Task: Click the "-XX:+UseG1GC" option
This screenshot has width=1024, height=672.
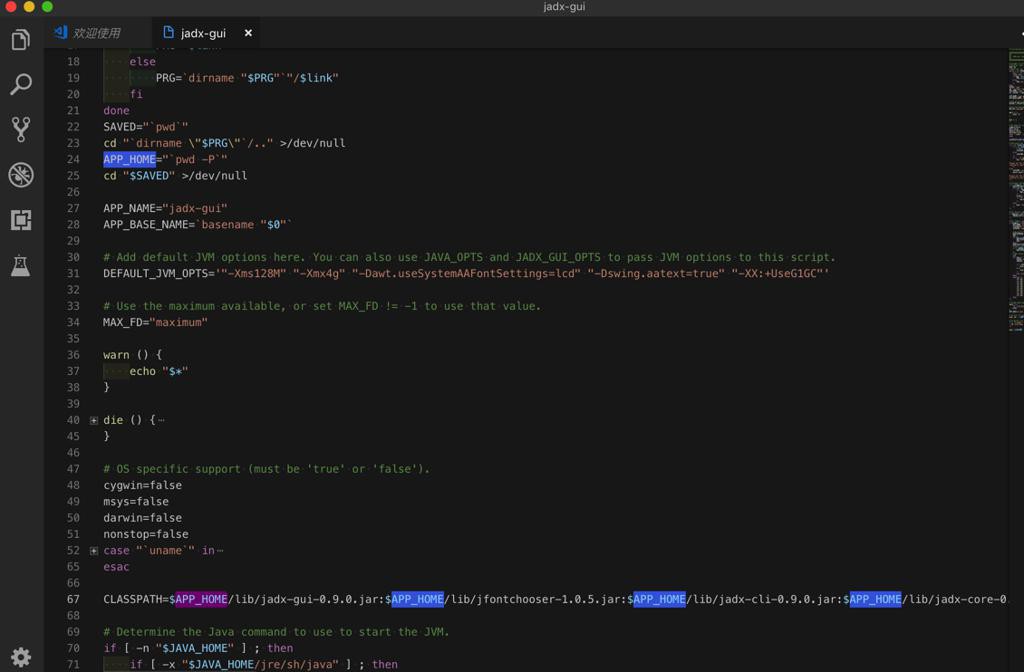Action: click(x=777, y=274)
